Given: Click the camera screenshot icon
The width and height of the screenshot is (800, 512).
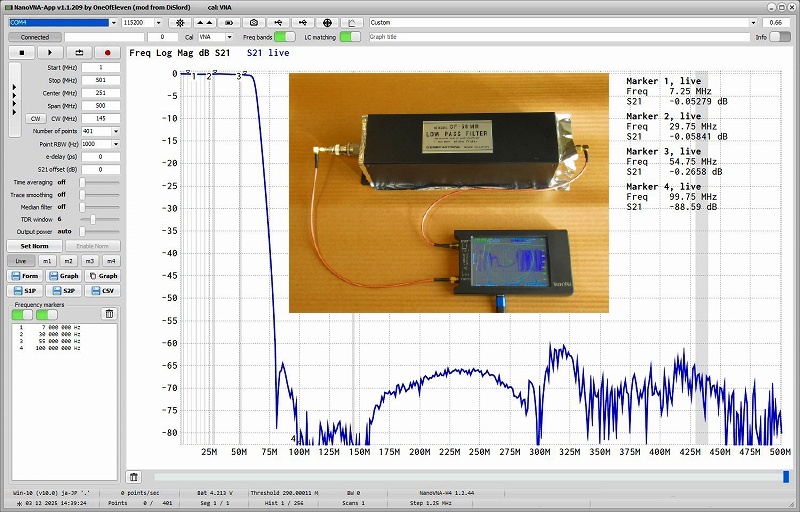Looking at the screenshot, I should pos(254,22).
